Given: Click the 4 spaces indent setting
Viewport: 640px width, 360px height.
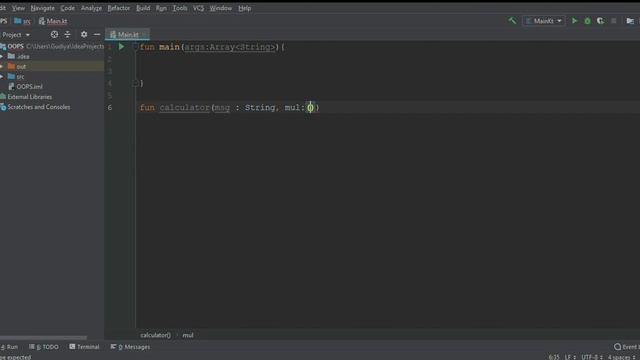Looking at the screenshot, I should click(x=622, y=357).
